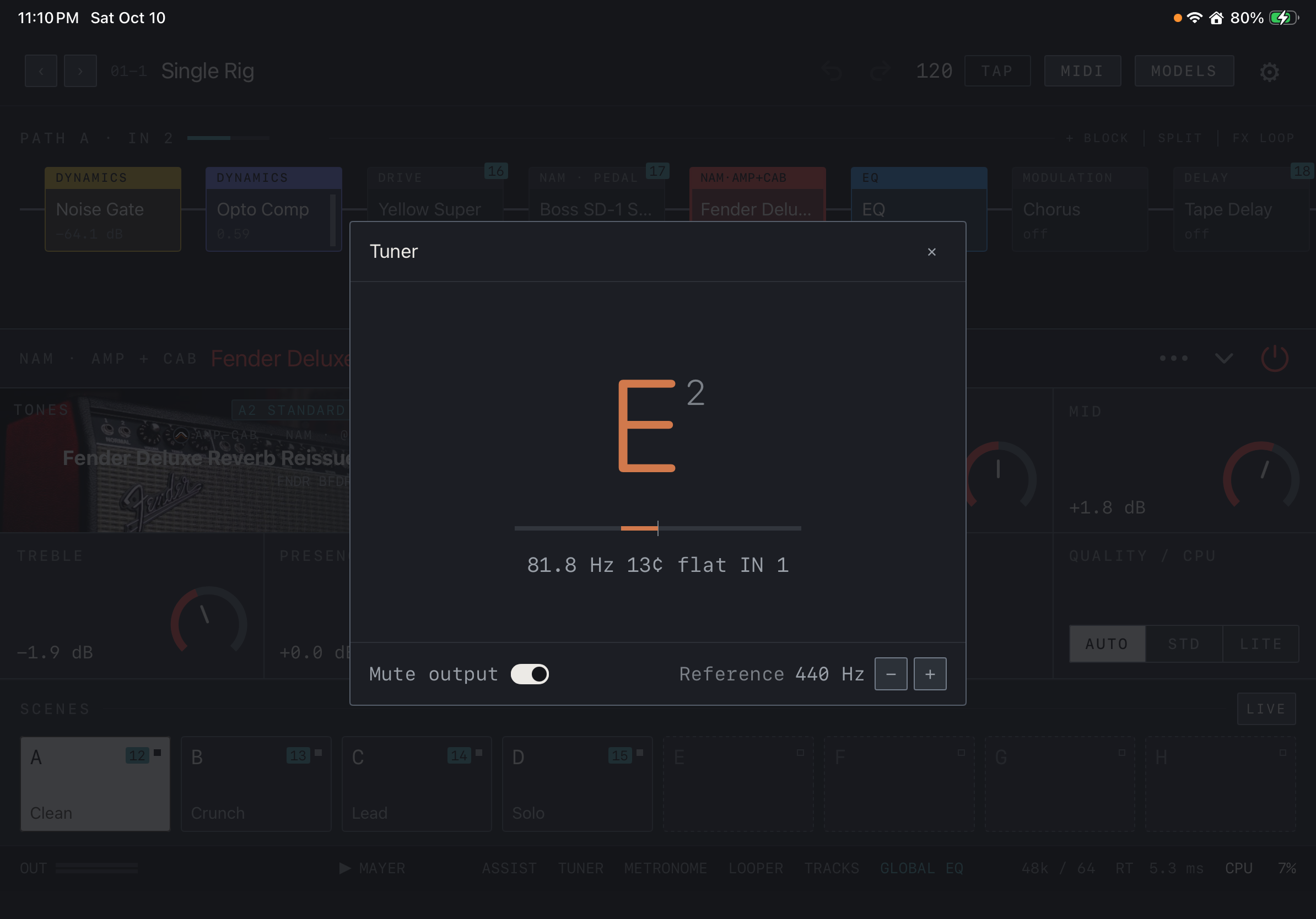Open settings gear icon
This screenshot has height=919, width=1316.
(x=1269, y=72)
